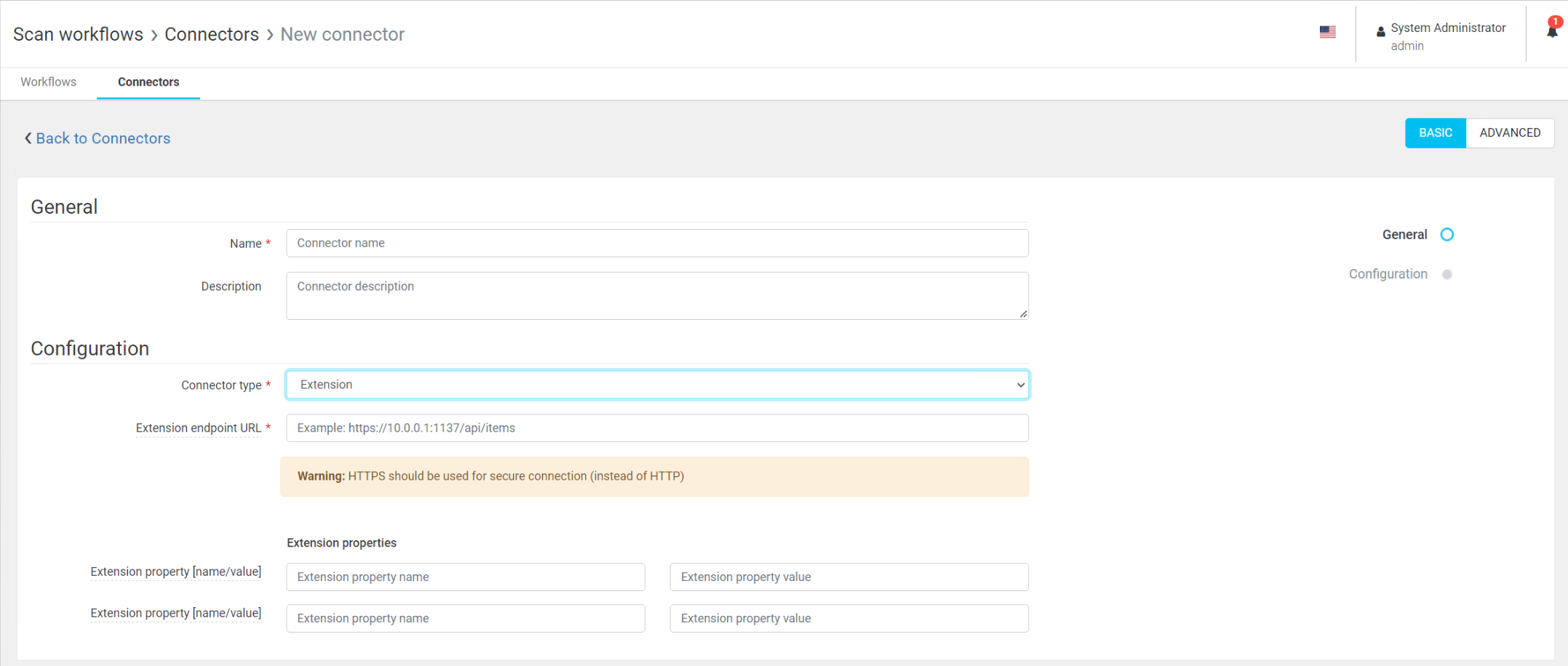
Task: Focus the Connector name input field
Action: tap(656, 243)
